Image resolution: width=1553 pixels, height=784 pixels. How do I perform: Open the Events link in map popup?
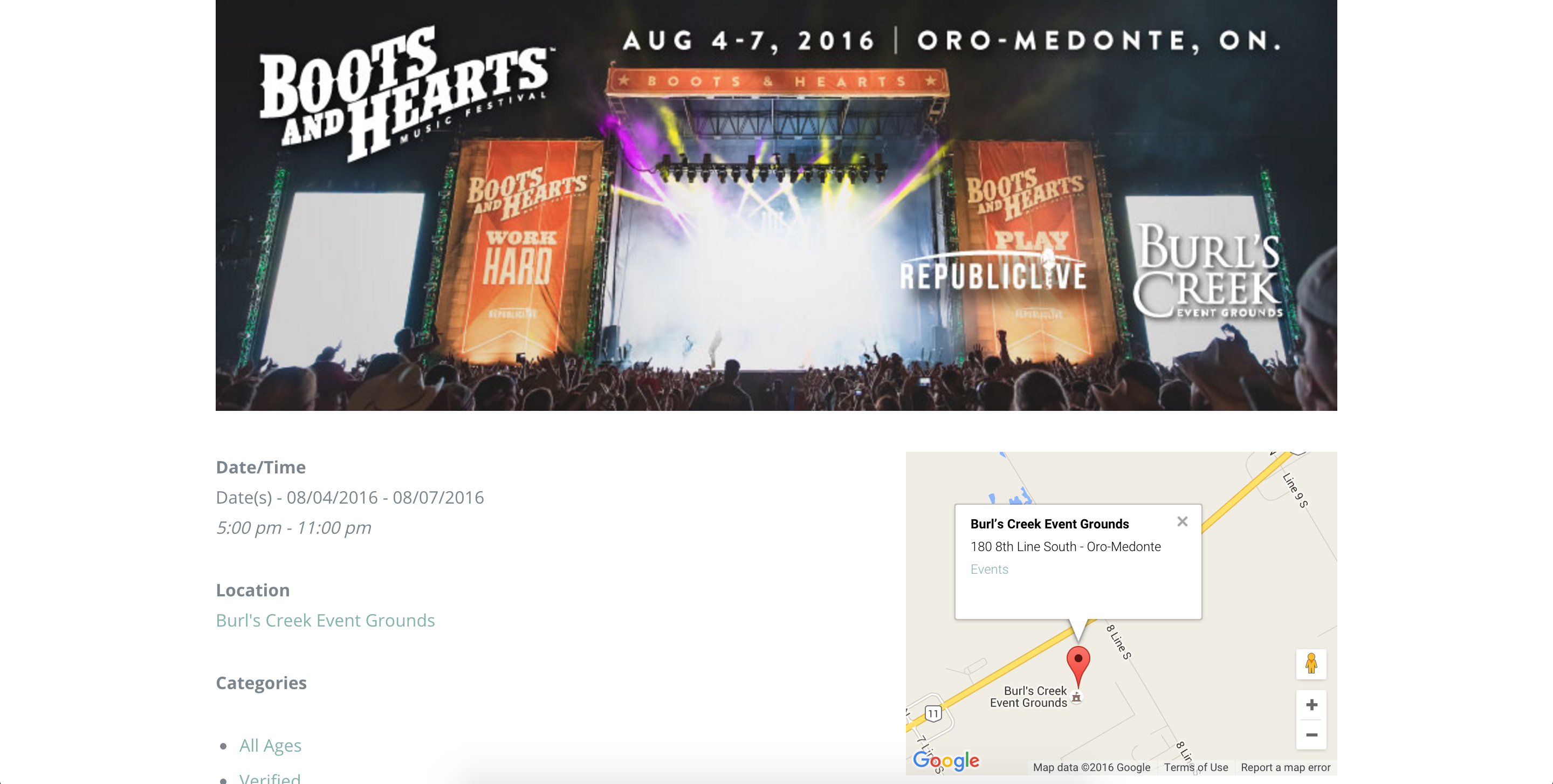989,569
